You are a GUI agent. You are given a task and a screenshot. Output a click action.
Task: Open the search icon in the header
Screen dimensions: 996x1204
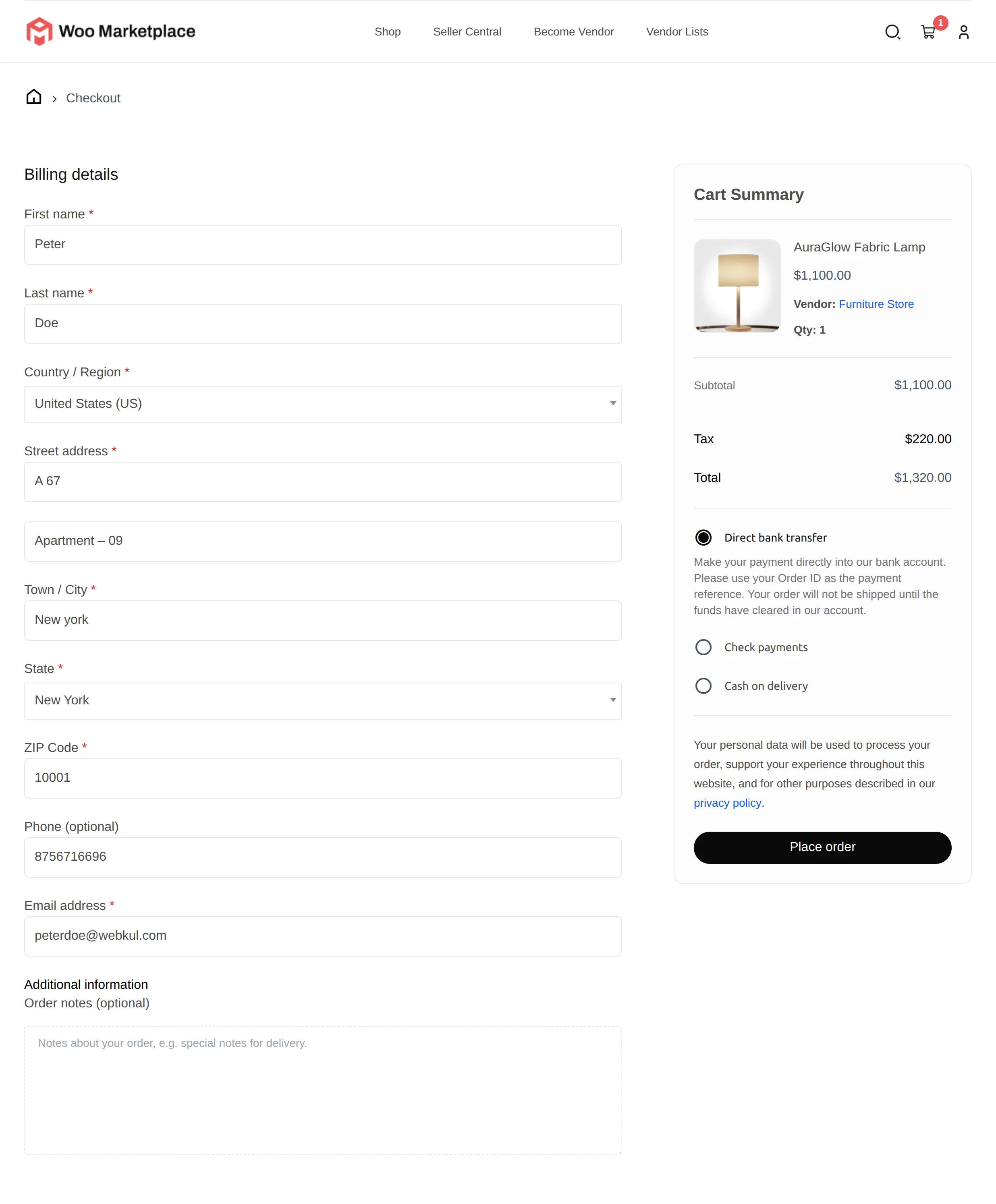point(892,31)
